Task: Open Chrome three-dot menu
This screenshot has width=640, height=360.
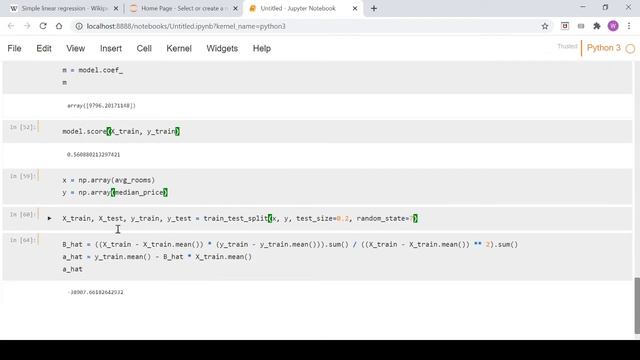Action: (x=629, y=26)
